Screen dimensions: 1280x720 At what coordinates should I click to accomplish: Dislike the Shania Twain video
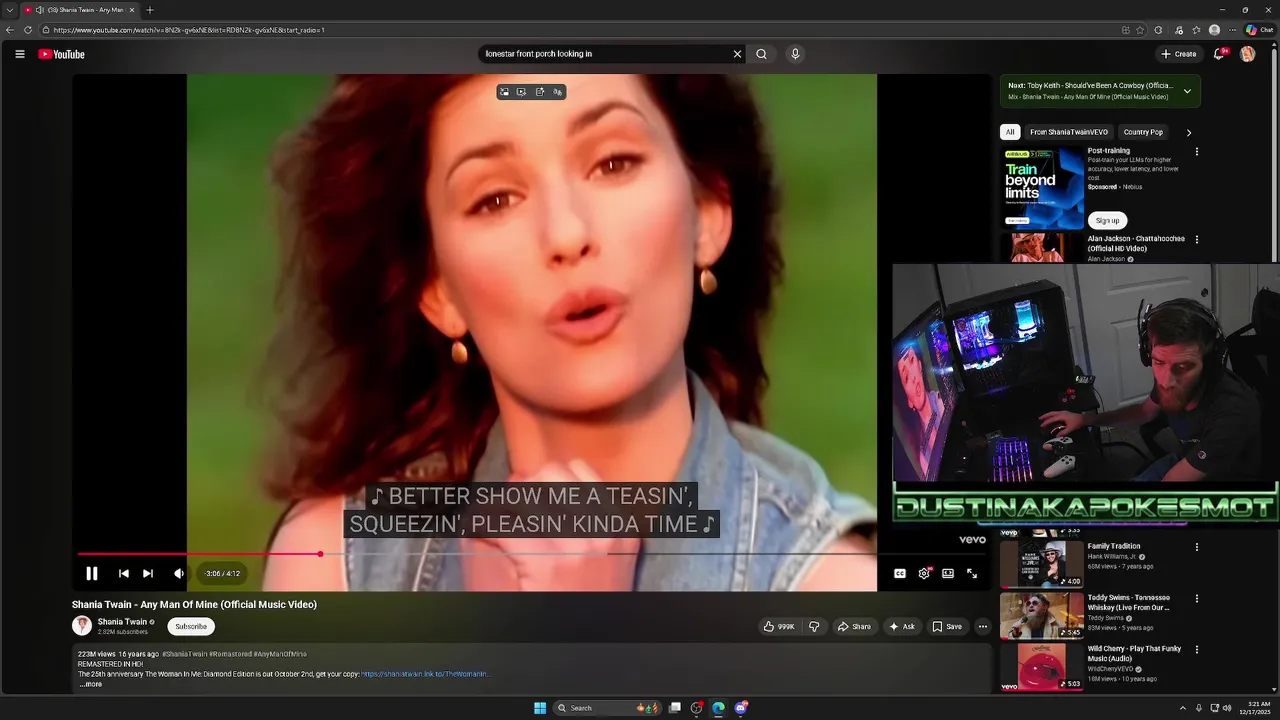[814, 626]
